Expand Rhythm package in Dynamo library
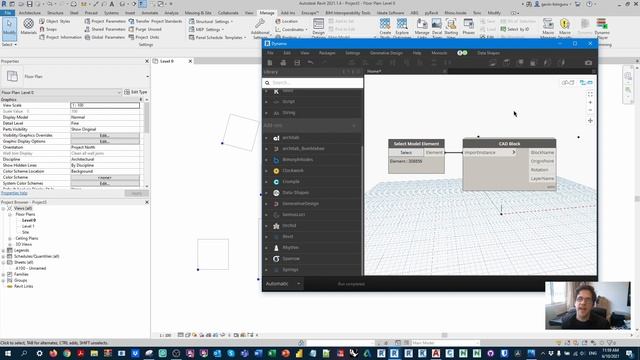This screenshot has width=640, height=360. (267, 248)
